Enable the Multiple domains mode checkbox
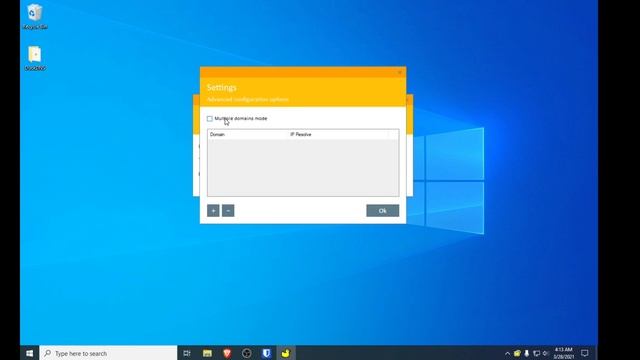 (210, 119)
